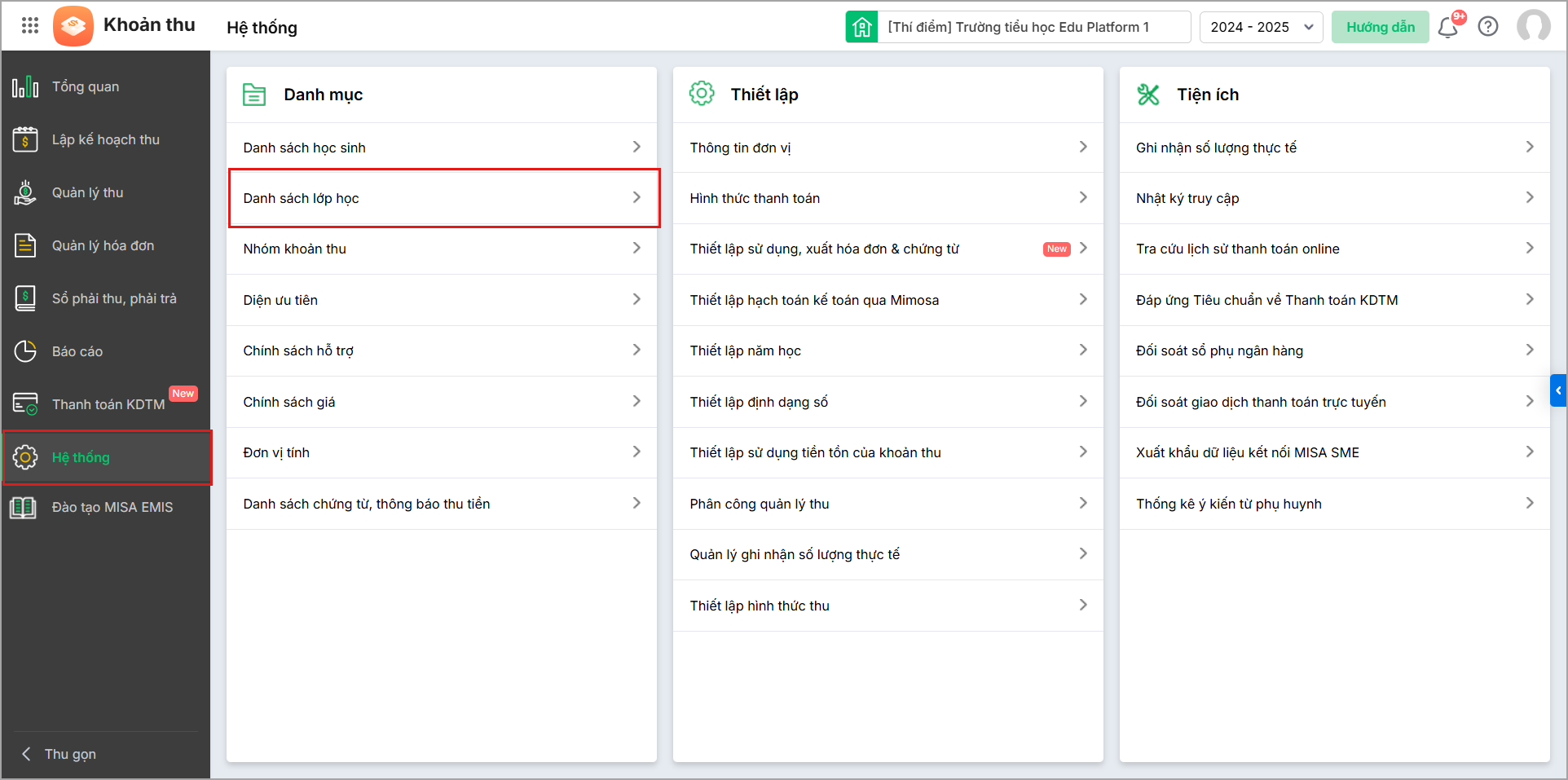
Task: Open Đối soát sổ phụ ngân hàng
Action: click(x=1335, y=350)
